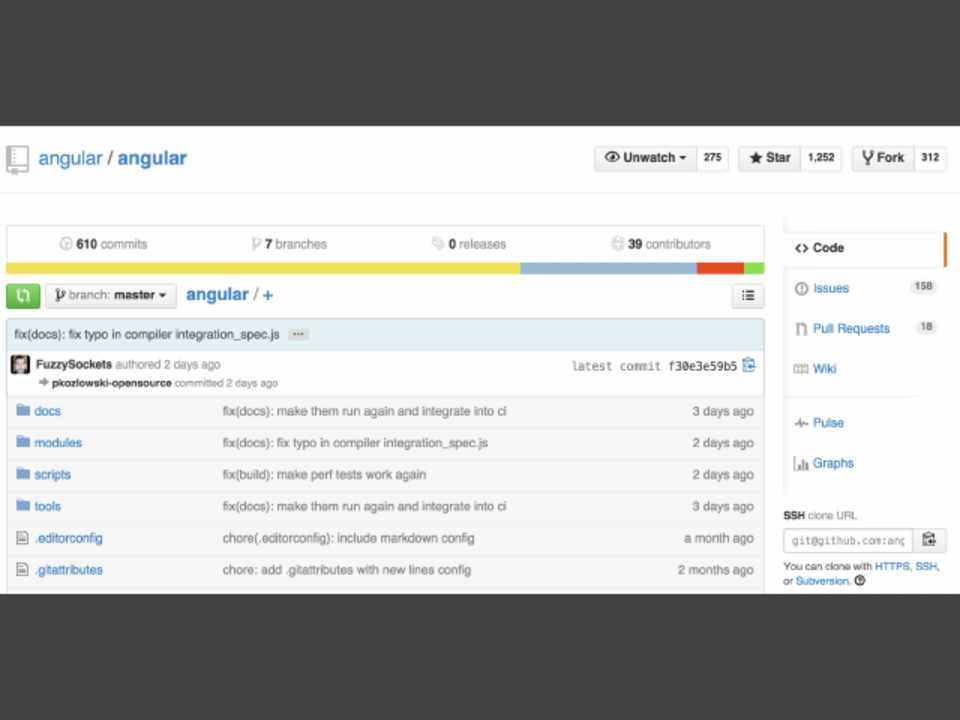Click the help icon next to Subversion
This screenshot has width=960, height=720.
tap(860, 581)
